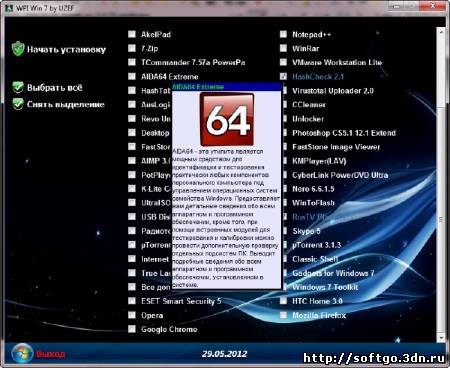Click the checkmark icon beside Выбрать всё

click(x=18, y=87)
